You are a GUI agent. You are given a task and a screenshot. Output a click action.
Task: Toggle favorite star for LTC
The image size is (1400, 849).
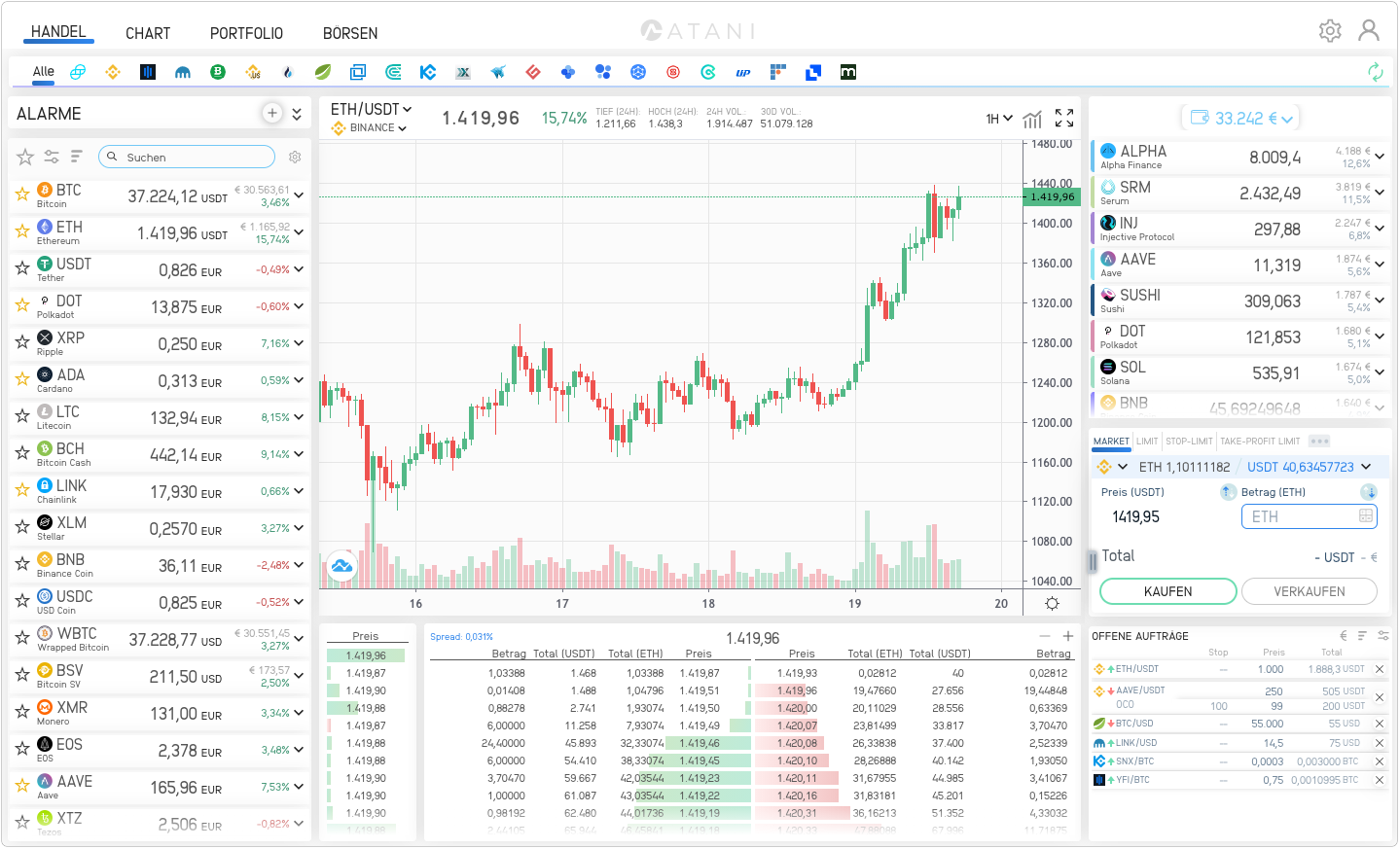click(x=21, y=416)
